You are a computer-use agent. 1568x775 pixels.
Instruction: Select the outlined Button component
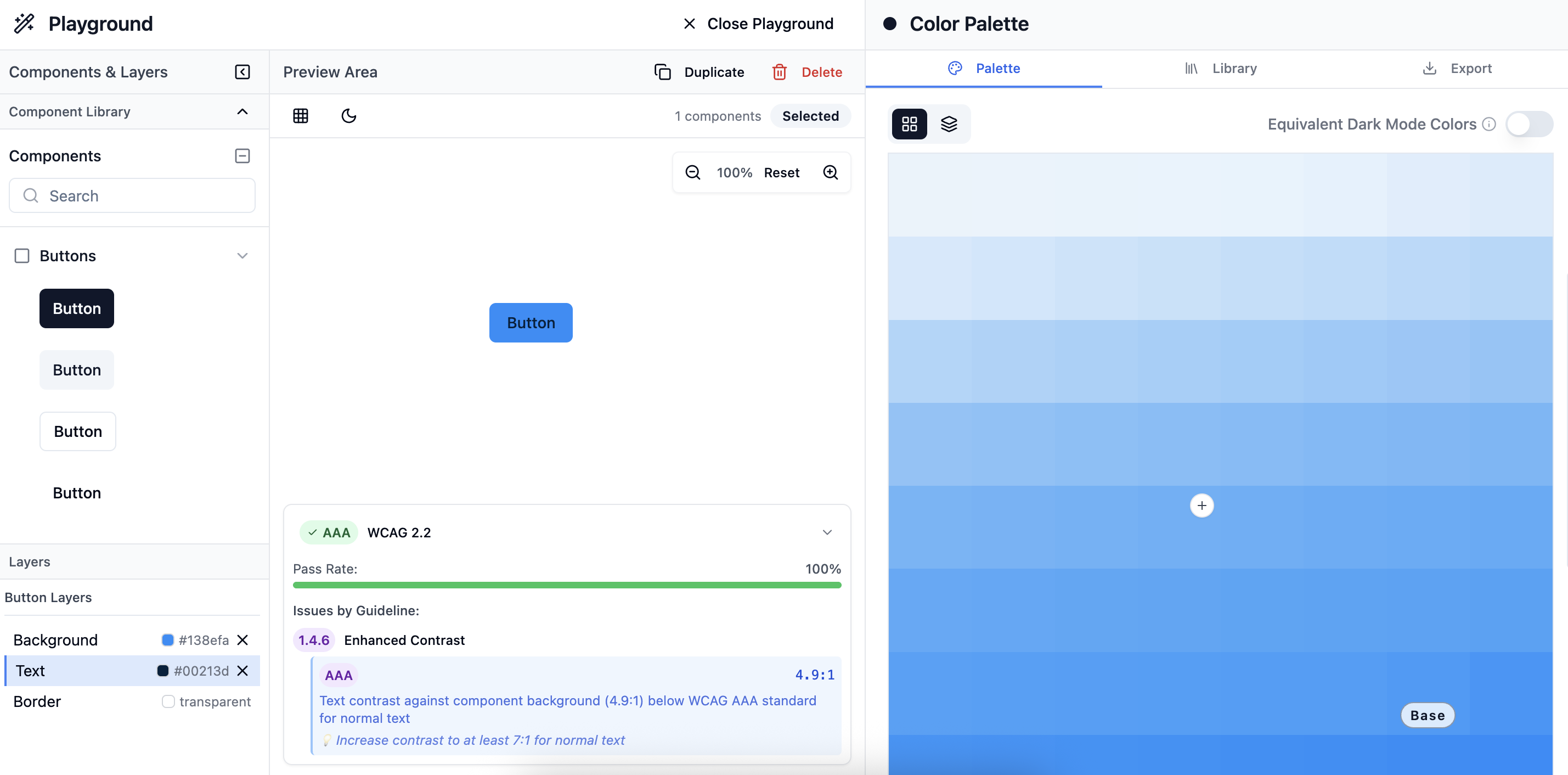[x=78, y=431]
